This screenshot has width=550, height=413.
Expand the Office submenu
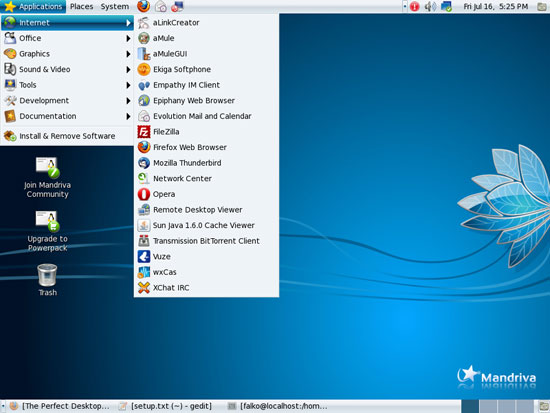(x=67, y=38)
